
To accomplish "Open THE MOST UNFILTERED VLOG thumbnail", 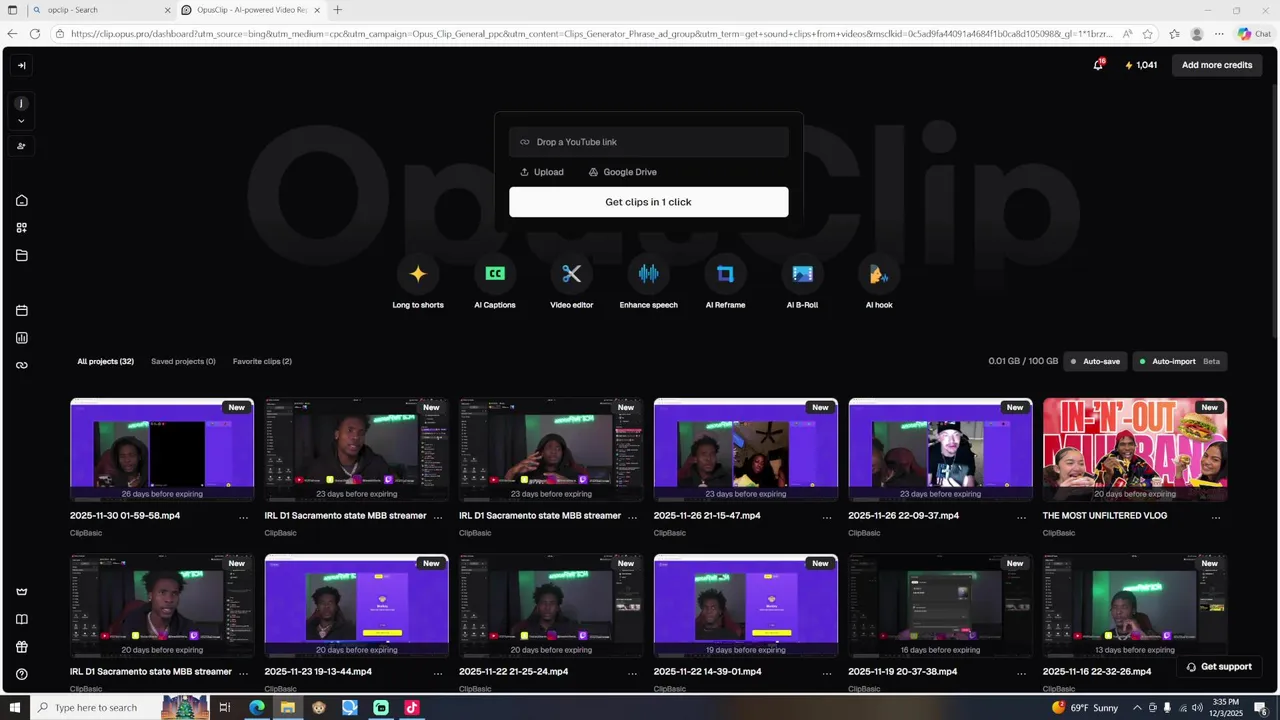I will pyautogui.click(x=1135, y=449).
